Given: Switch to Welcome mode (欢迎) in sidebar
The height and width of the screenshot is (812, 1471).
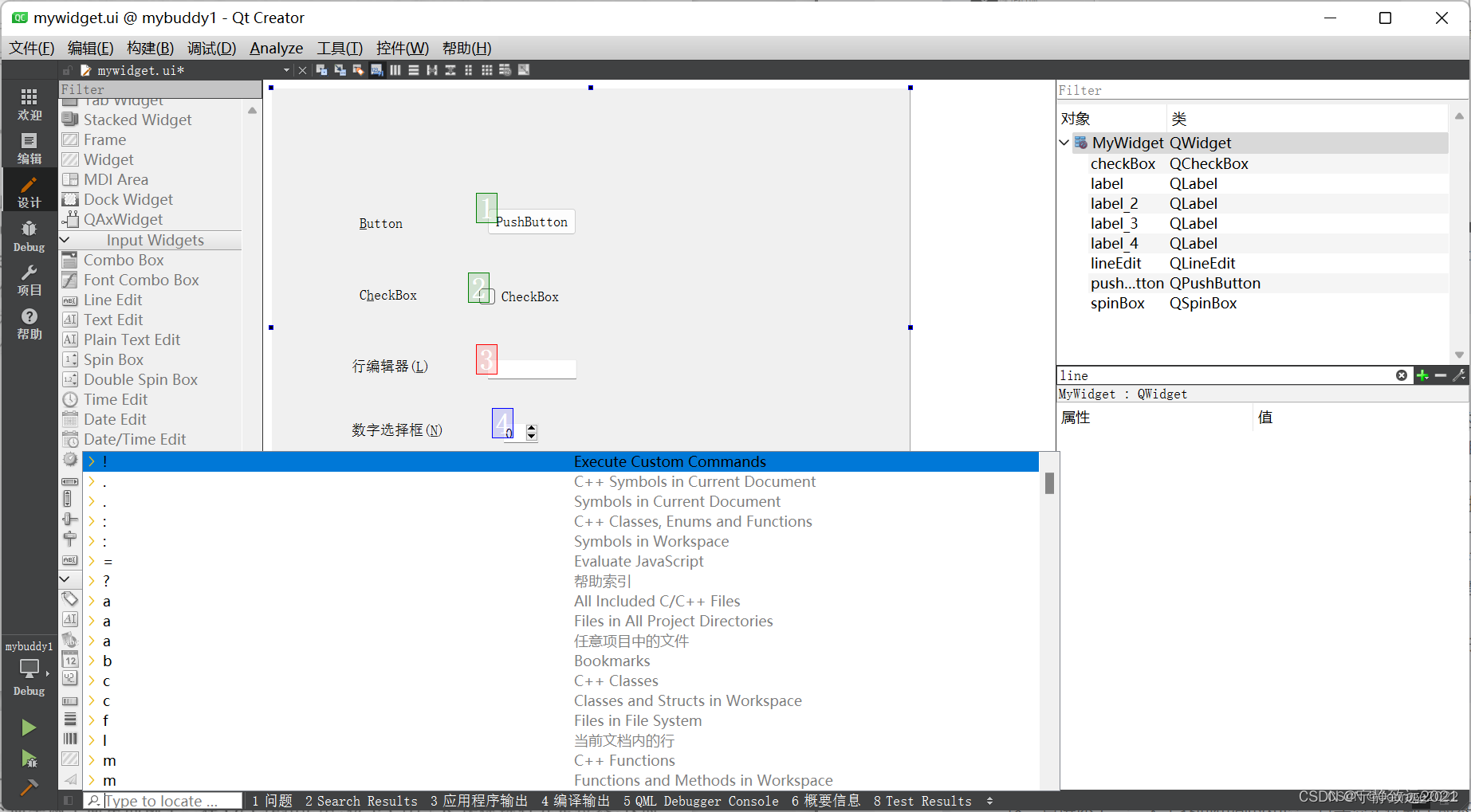Looking at the screenshot, I should tap(29, 104).
